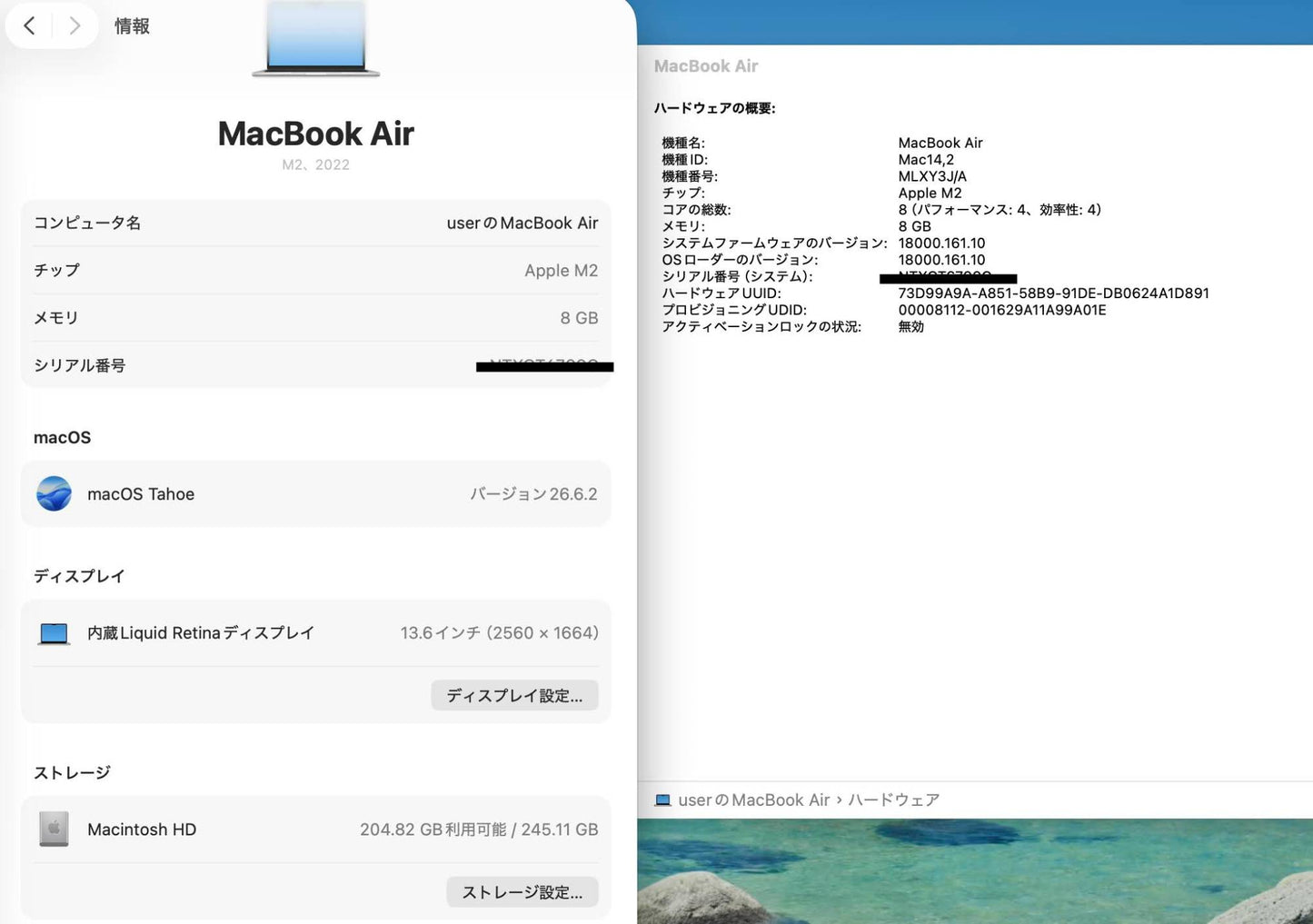Click the システムファームウェアのバージョン: label
The width and height of the screenshot is (1313, 924).
774,243
